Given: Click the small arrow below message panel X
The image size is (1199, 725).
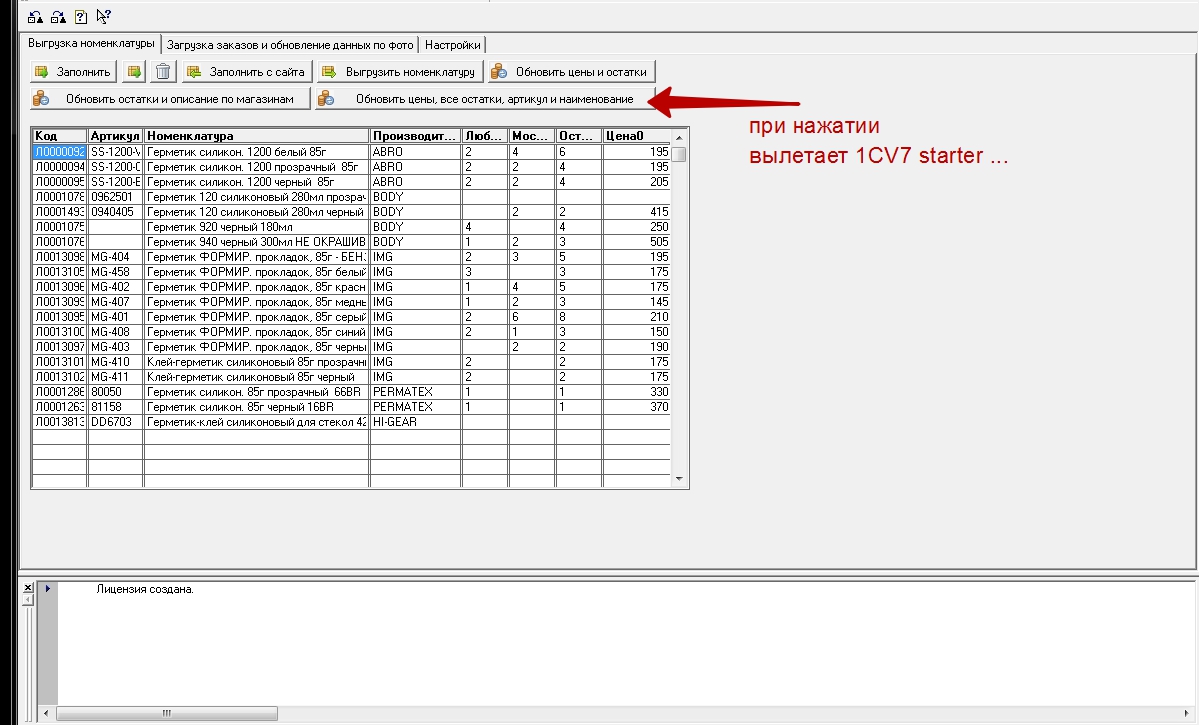Looking at the screenshot, I should pyautogui.click(x=28, y=600).
